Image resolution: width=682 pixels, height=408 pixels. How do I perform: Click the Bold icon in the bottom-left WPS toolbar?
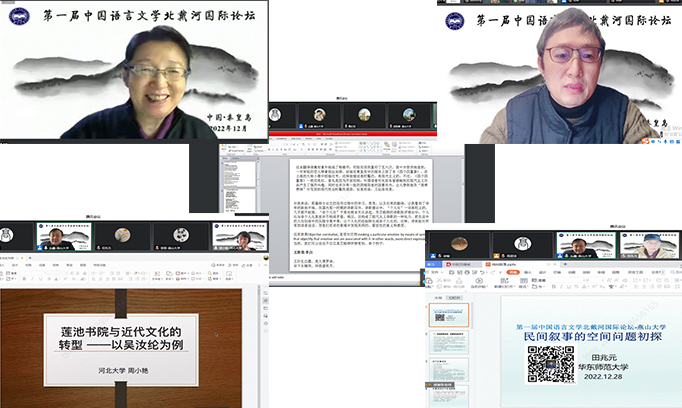coord(24,279)
